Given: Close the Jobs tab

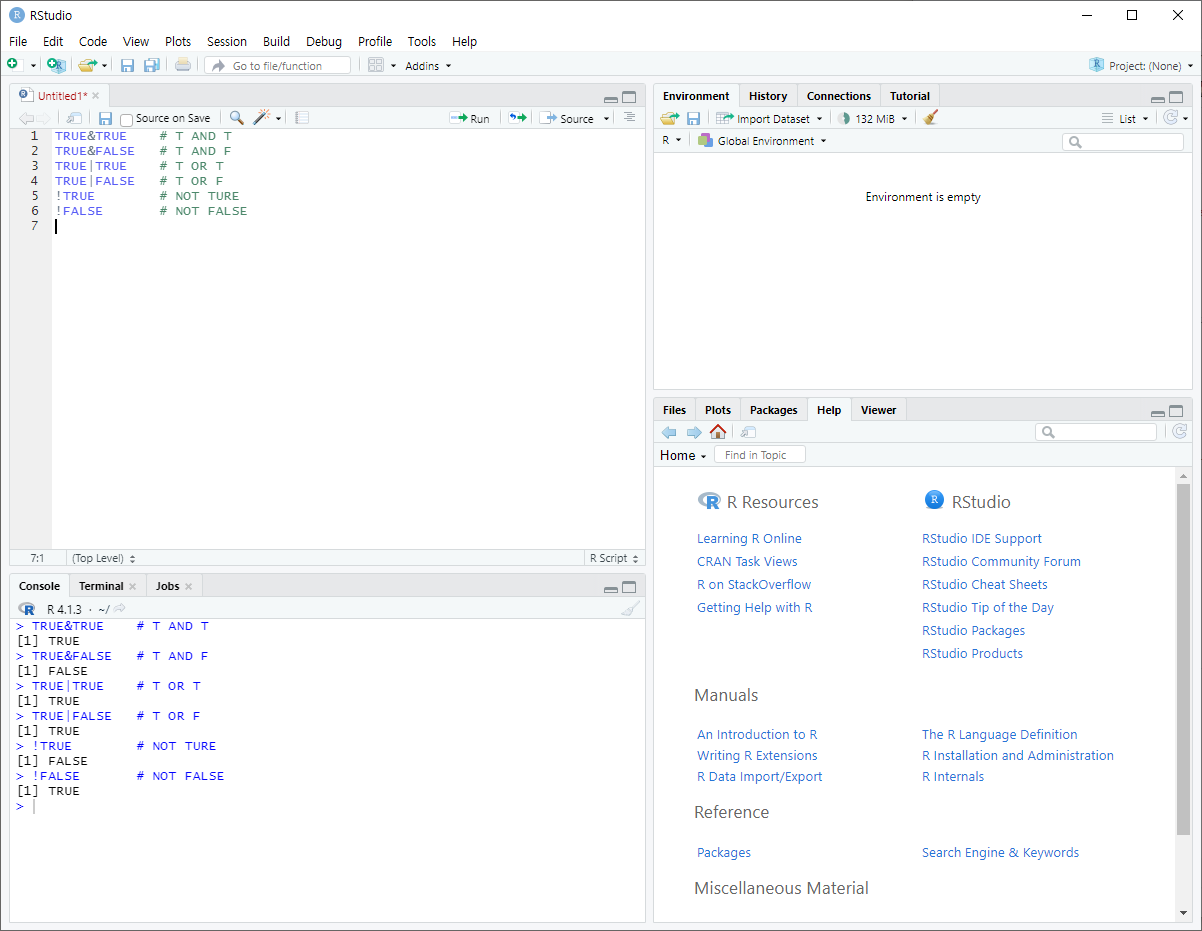Looking at the screenshot, I should (x=188, y=586).
